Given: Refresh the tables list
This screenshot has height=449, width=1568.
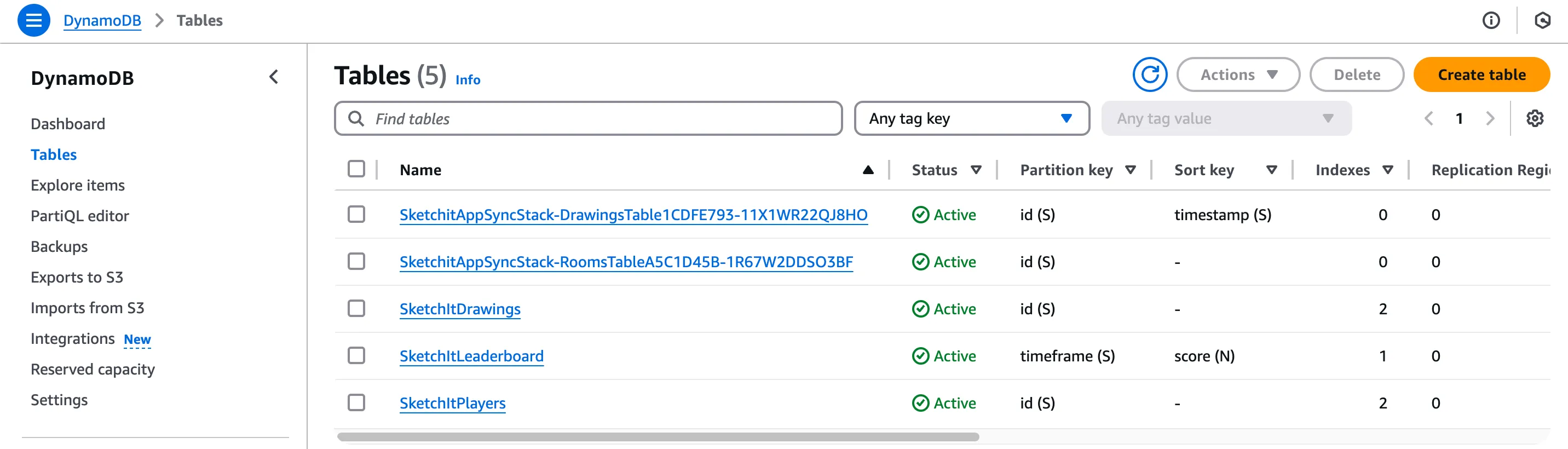Looking at the screenshot, I should coord(1150,75).
